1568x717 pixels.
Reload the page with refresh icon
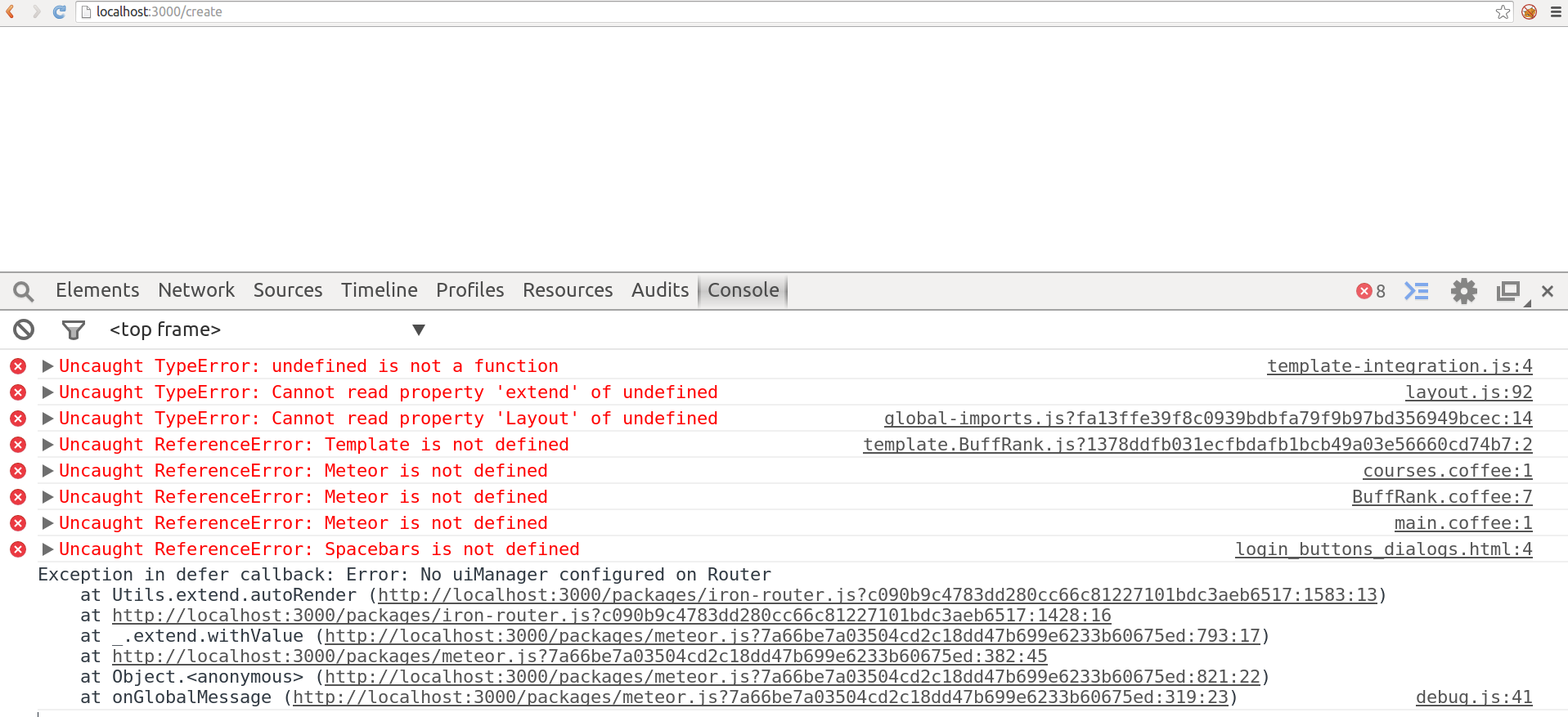[59, 11]
